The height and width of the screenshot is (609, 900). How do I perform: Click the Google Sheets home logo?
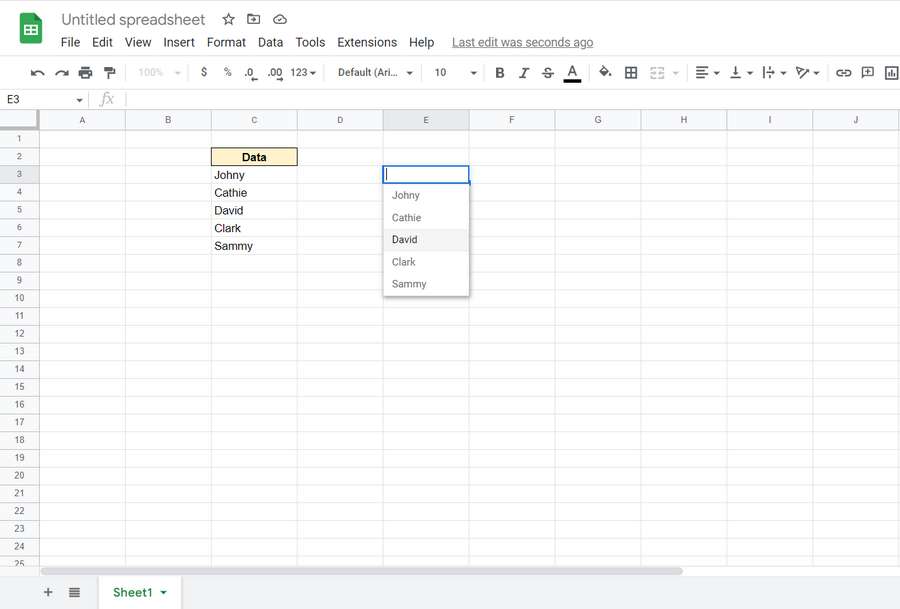31,28
